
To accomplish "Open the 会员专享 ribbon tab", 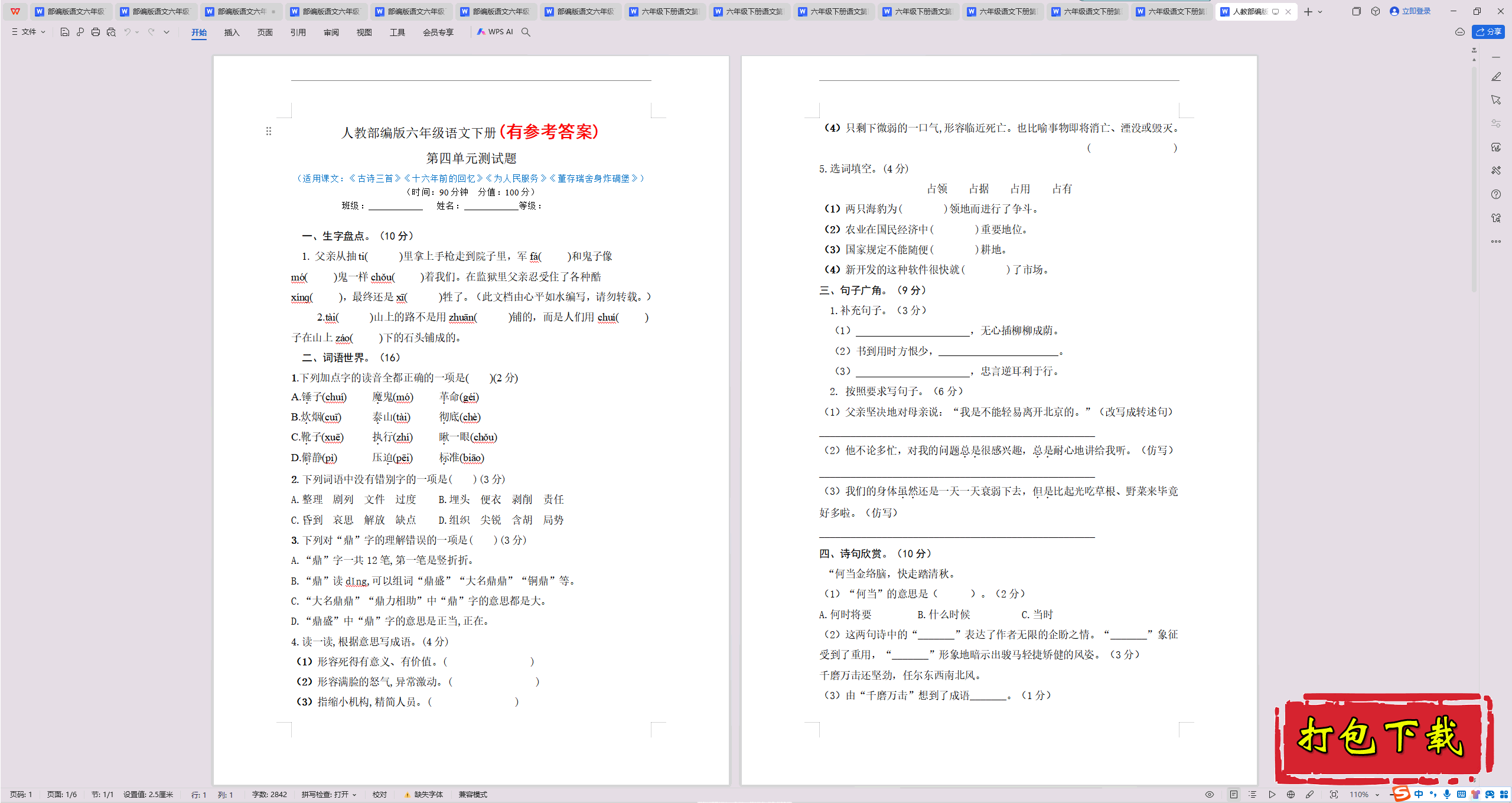I will (x=438, y=32).
